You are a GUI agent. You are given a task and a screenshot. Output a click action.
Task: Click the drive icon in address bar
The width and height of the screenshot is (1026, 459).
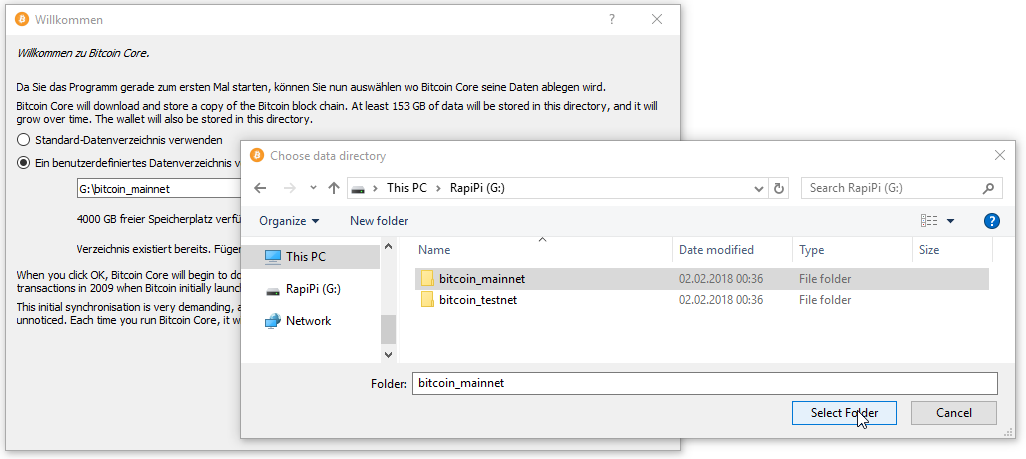pyautogui.click(x=358, y=189)
